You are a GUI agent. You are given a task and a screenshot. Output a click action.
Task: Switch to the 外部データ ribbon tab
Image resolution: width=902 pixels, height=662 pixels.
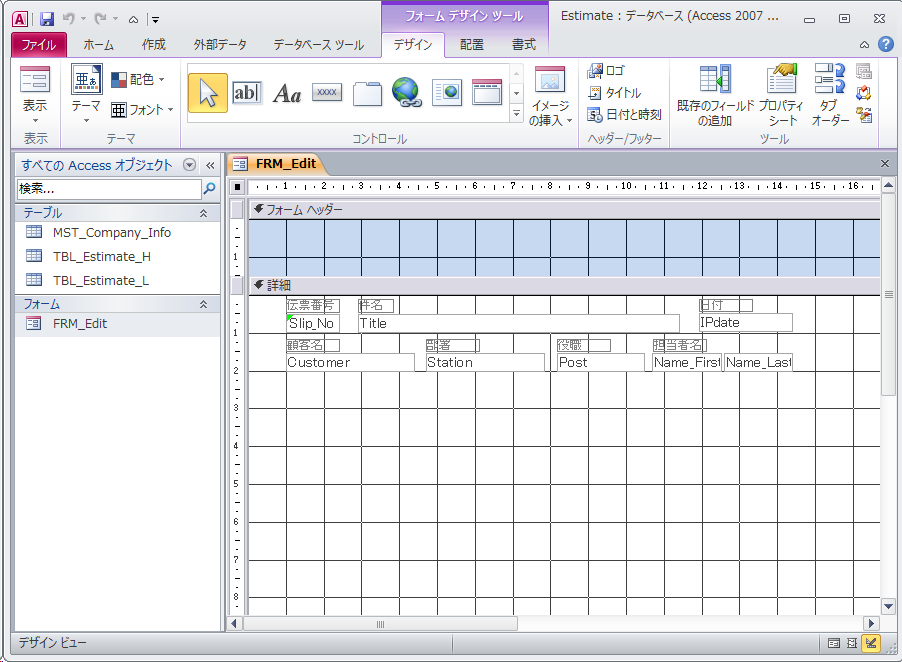click(220, 44)
